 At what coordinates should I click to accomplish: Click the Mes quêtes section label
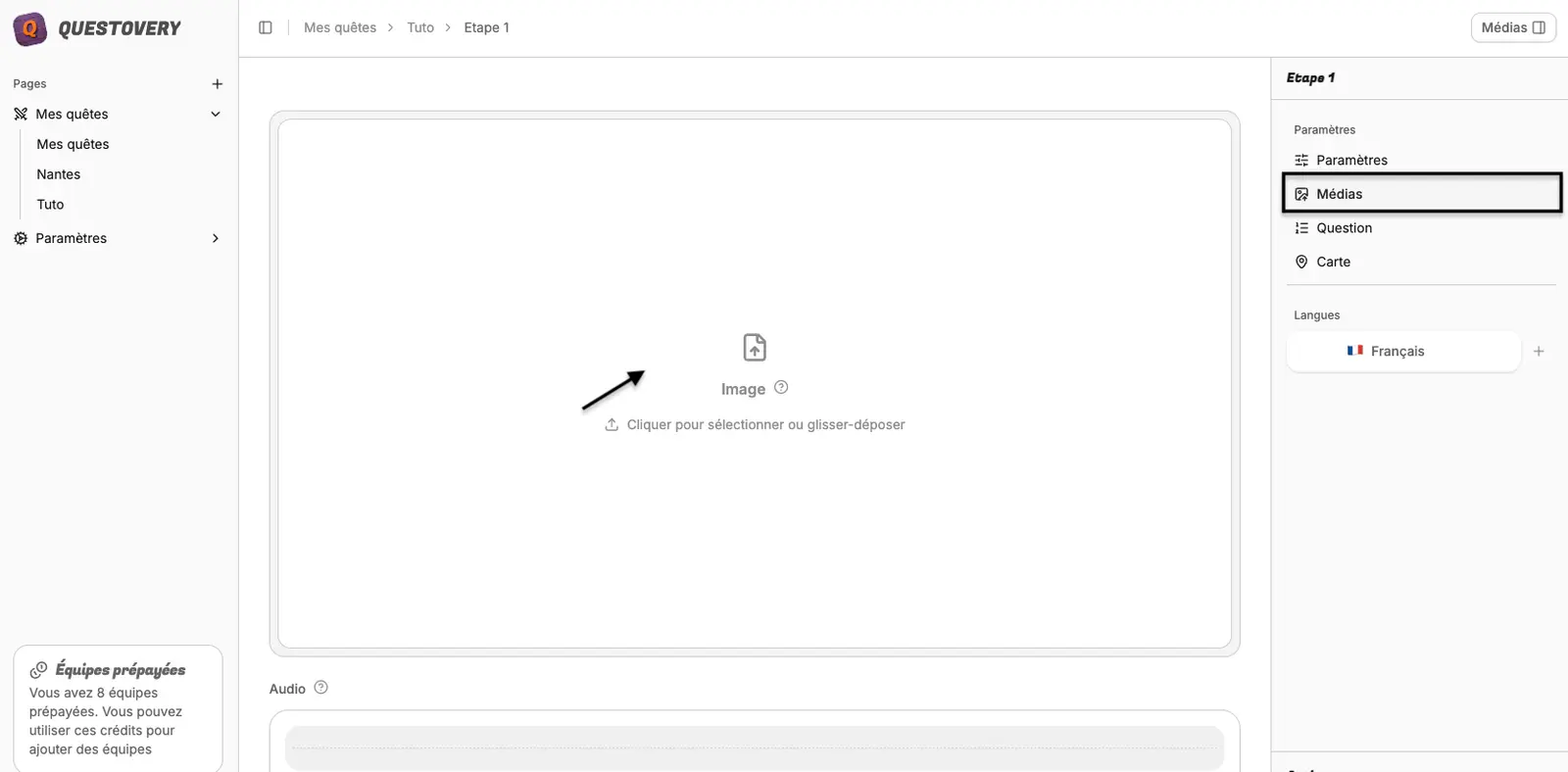point(72,114)
